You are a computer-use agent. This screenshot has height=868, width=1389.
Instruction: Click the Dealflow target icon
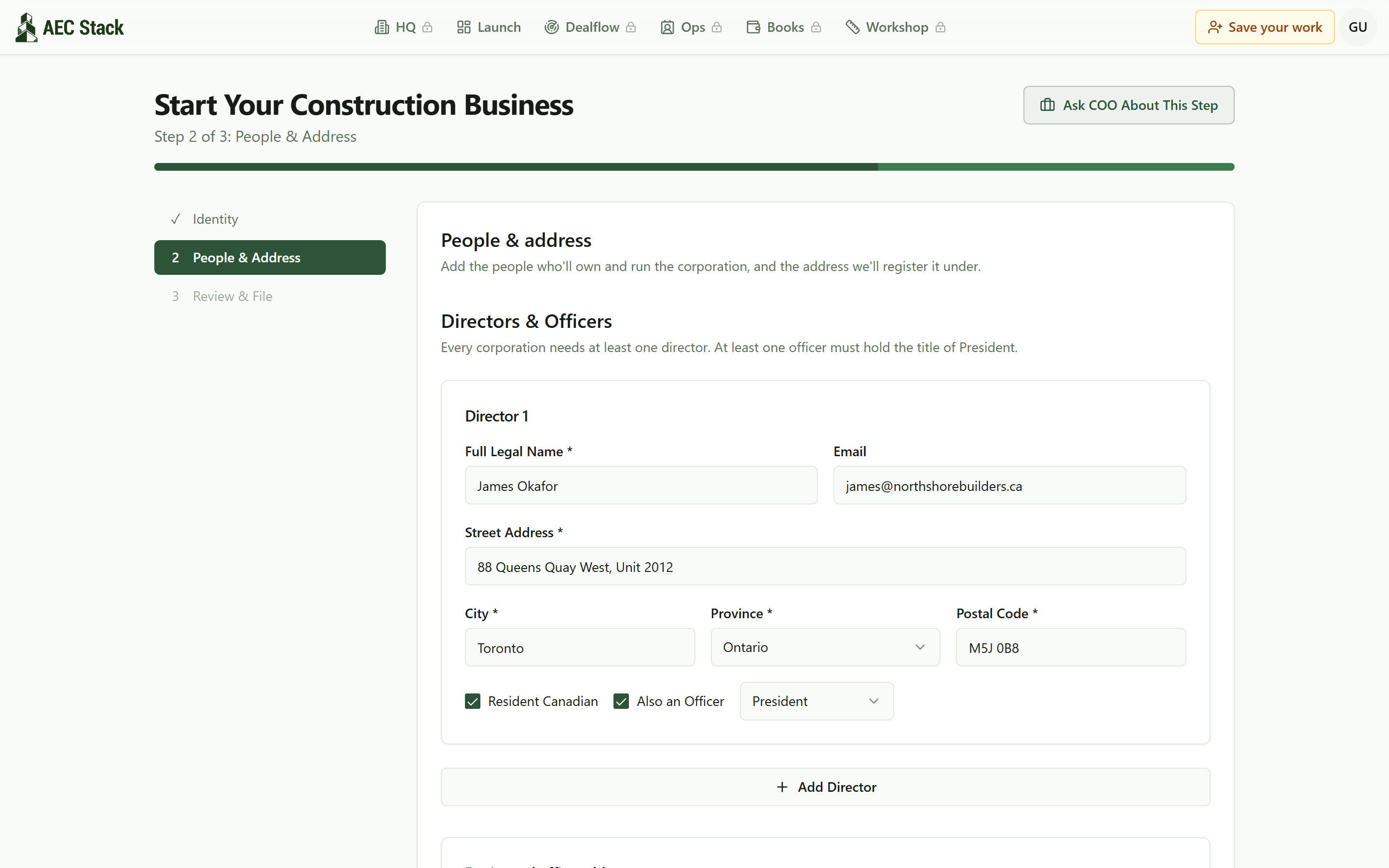point(552,27)
